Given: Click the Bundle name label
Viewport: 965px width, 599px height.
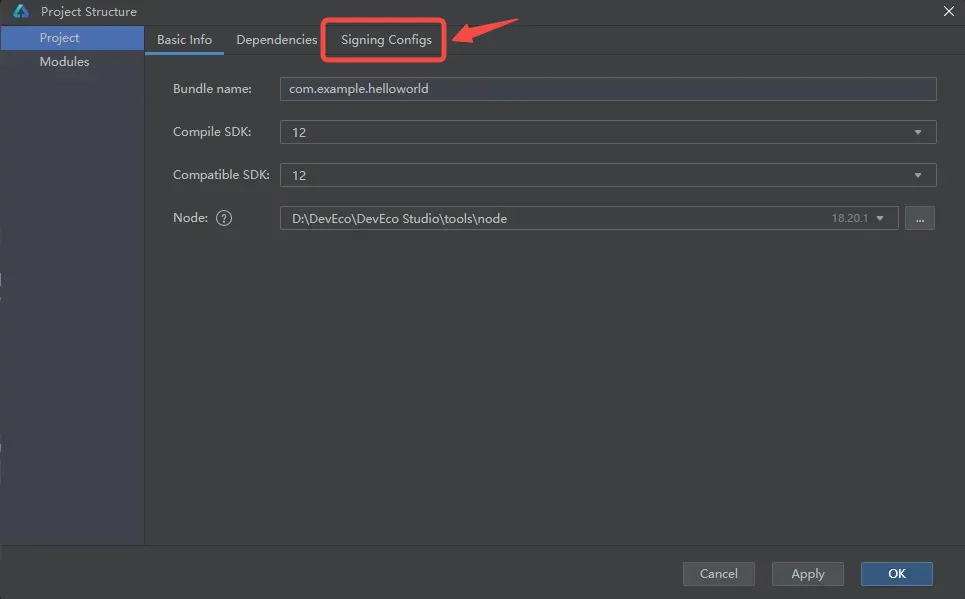Looking at the screenshot, I should pyautogui.click(x=212, y=89).
